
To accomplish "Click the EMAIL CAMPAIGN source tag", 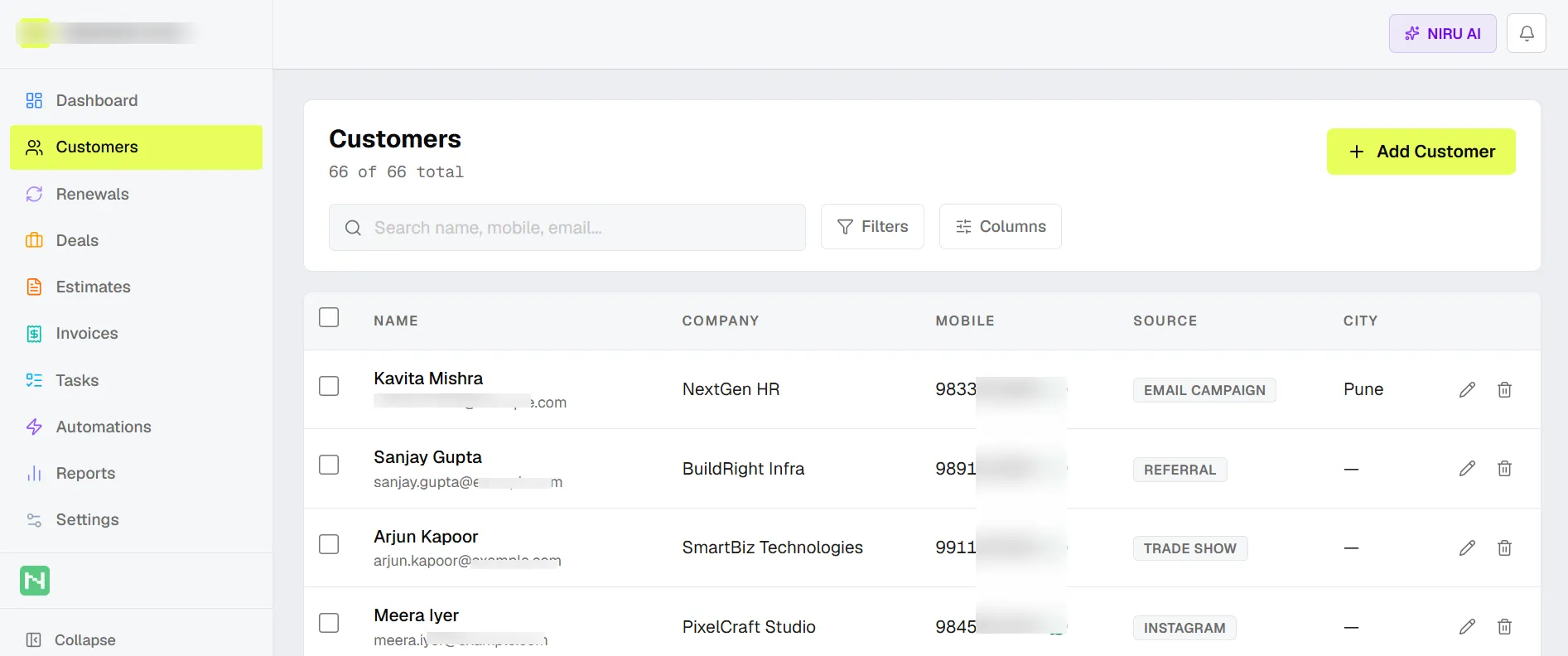I will pos(1204,390).
